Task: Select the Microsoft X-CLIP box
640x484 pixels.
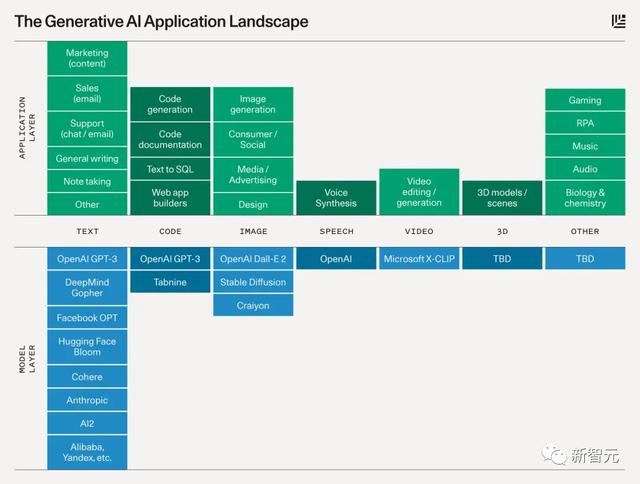Action: (x=419, y=259)
